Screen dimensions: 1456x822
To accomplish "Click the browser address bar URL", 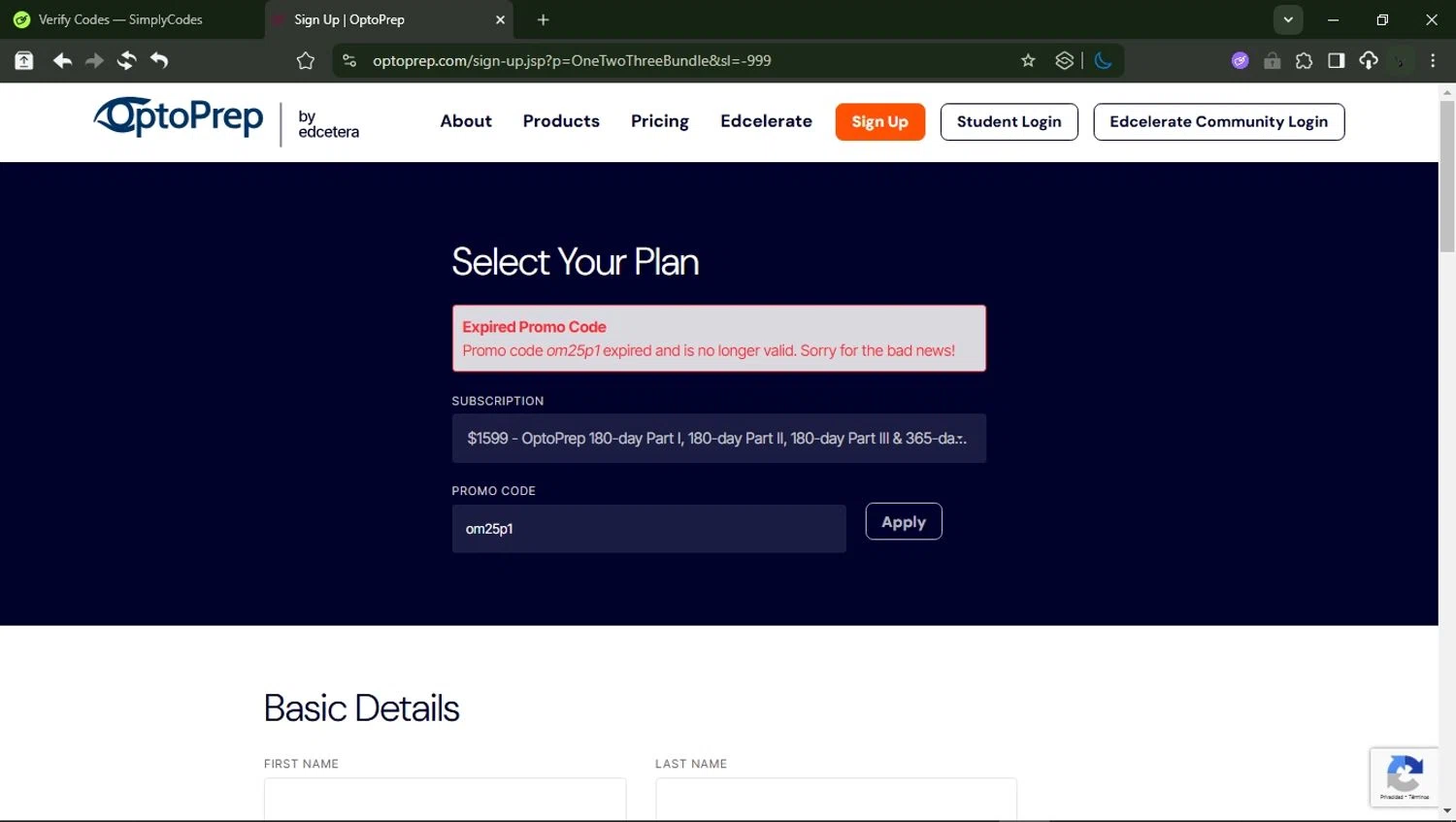I will 572,60.
